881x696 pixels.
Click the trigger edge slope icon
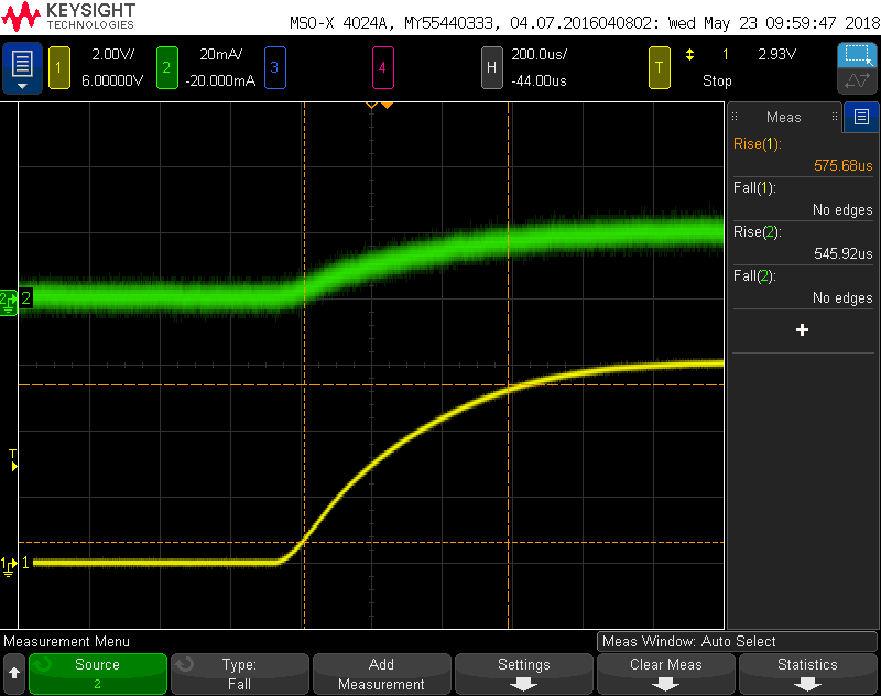click(690, 54)
